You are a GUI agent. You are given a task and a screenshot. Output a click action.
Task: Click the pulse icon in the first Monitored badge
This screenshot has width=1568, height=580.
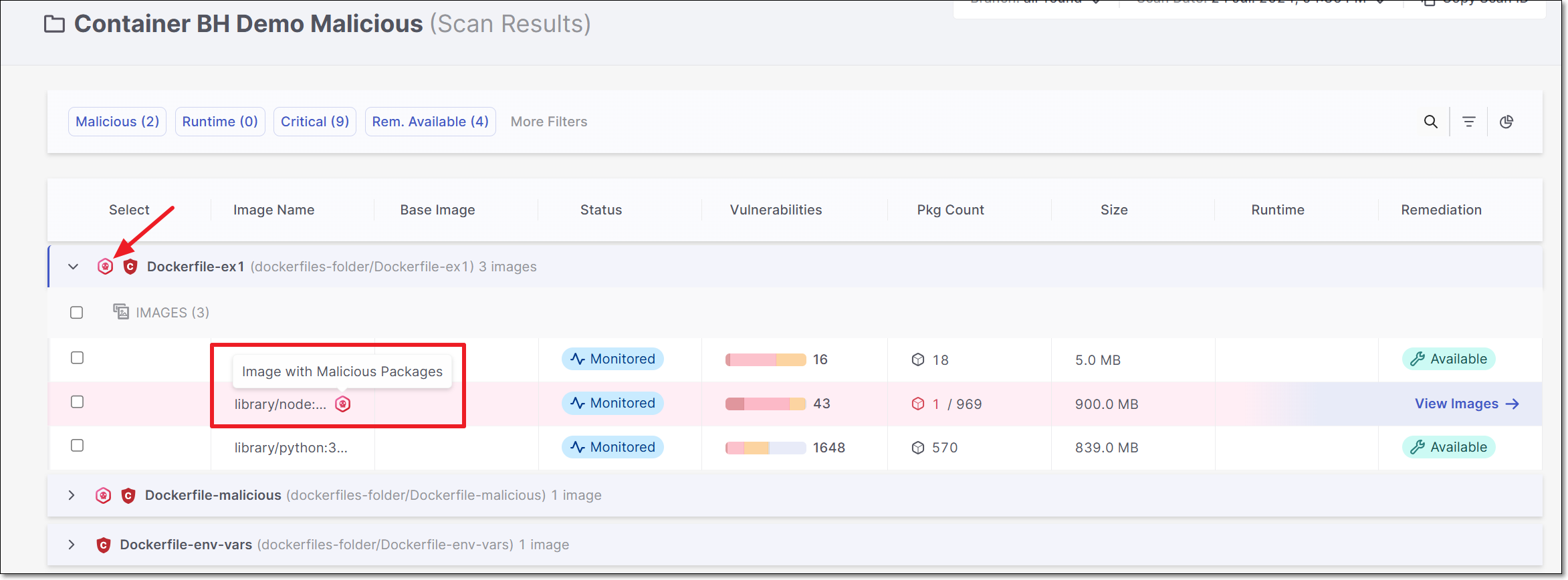pos(578,359)
